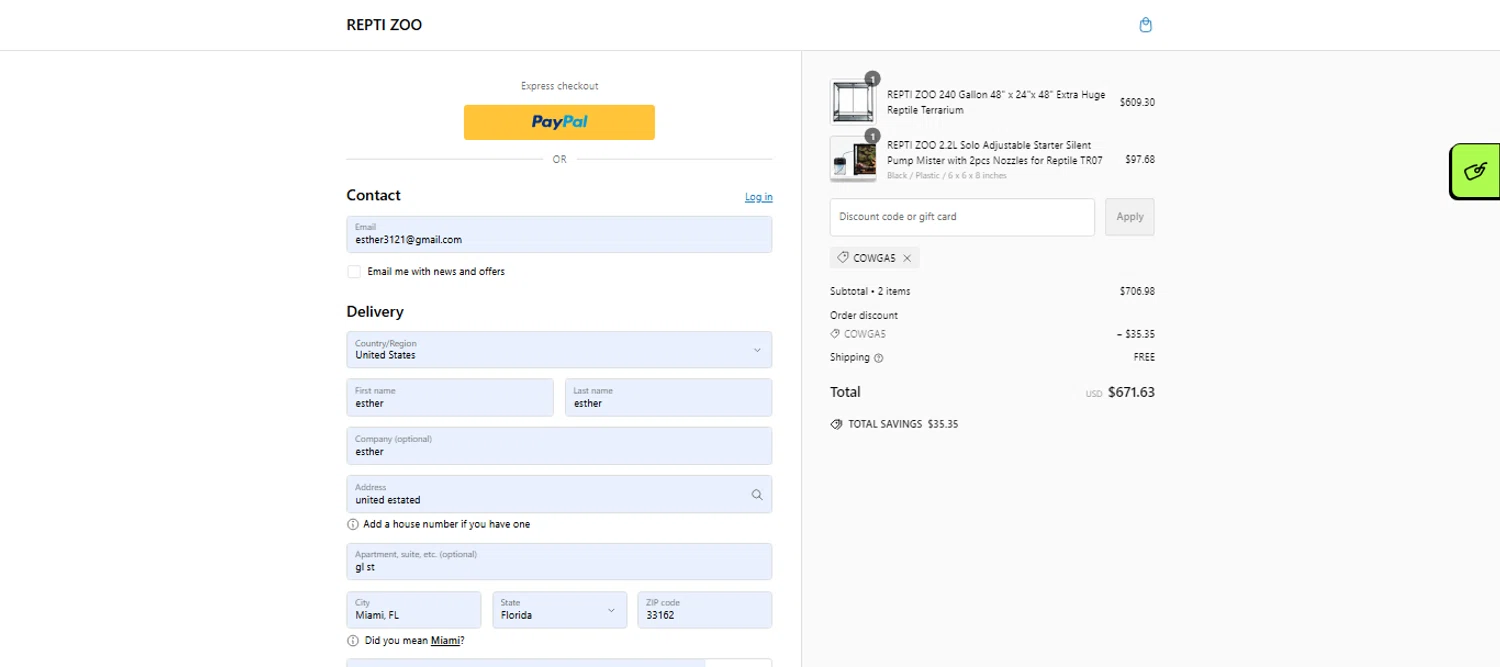Viewport: 1500px width, 667px height.
Task: Click the 'TOTAL SAVINGS $35.35' text
Action: click(903, 424)
